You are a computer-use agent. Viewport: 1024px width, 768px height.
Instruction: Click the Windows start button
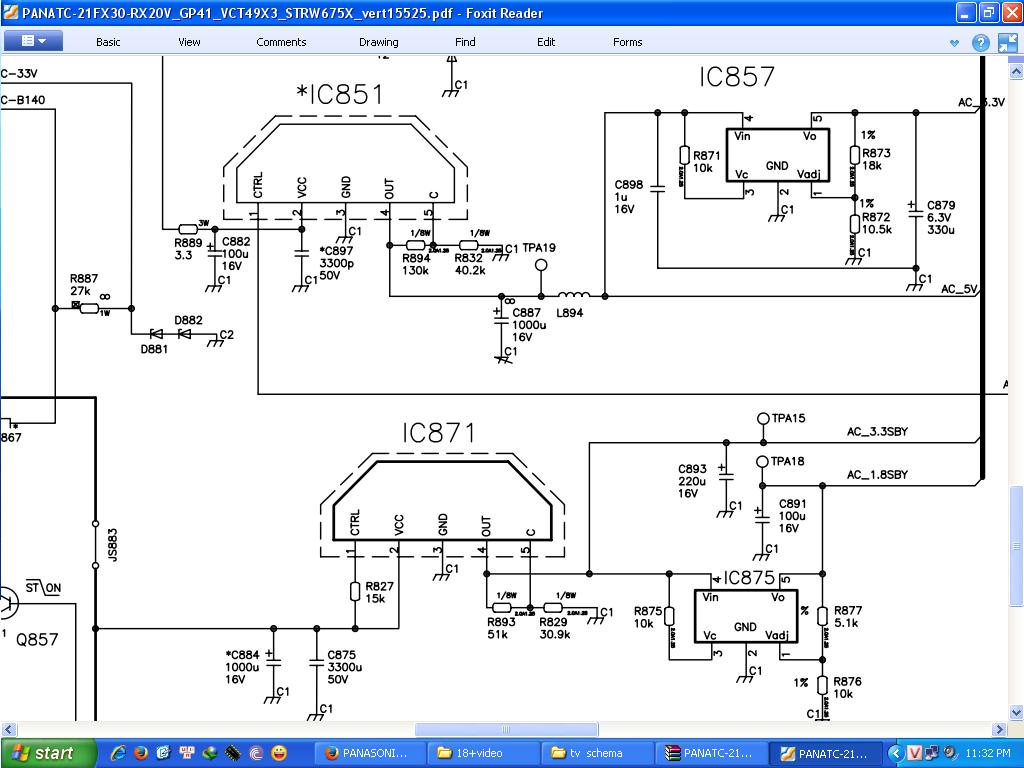(x=48, y=753)
